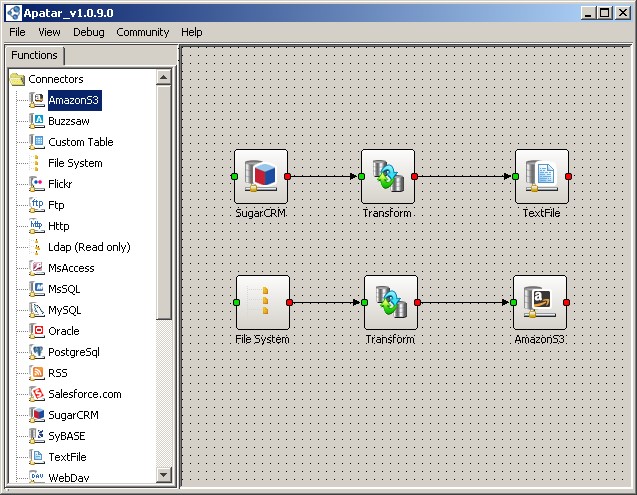Image resolution: width=637 pixels, height=495 pixels.
Task: Select the SyBASE connector icon
Action: pyautogui.click(x=37, y=436)
